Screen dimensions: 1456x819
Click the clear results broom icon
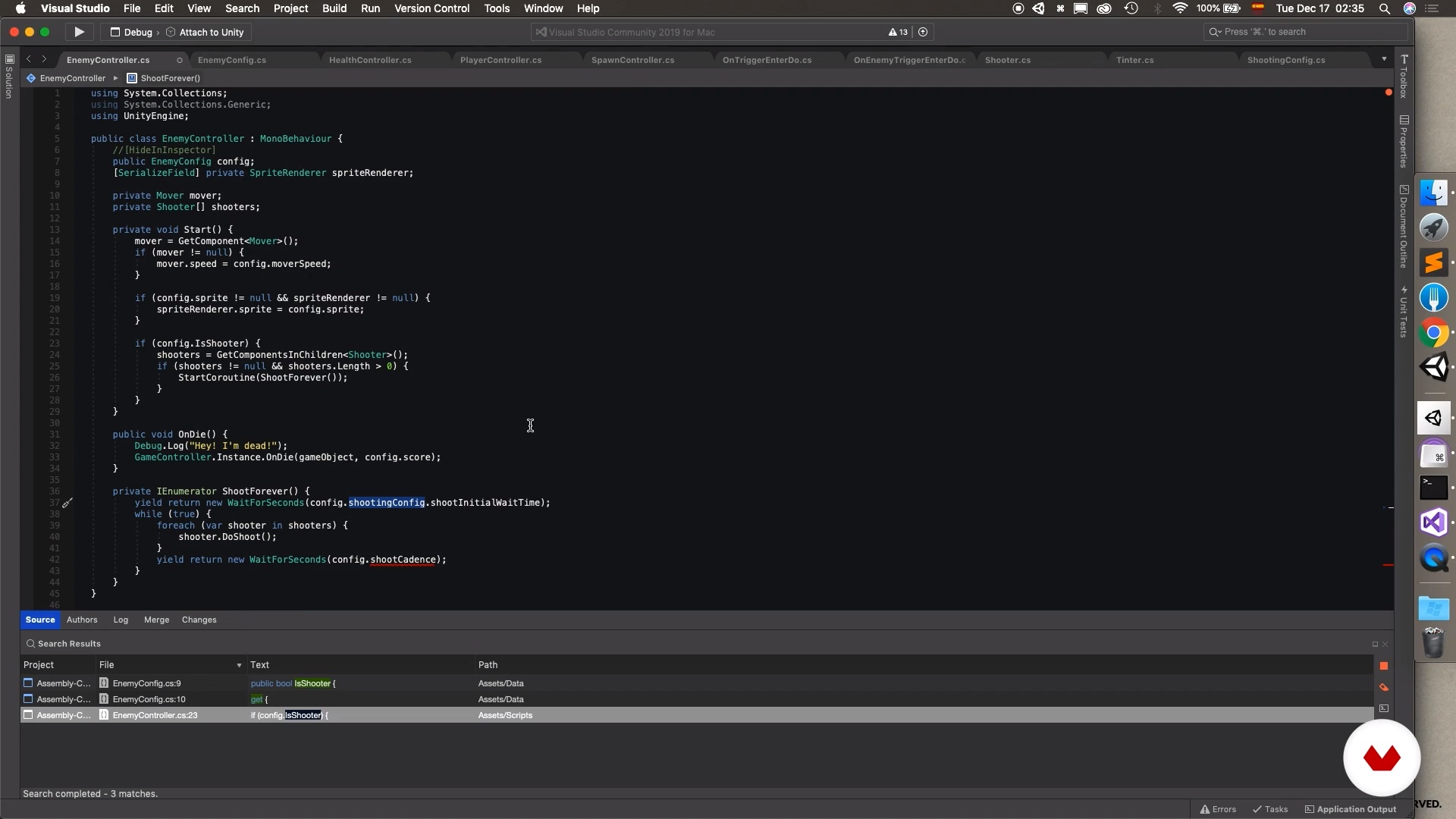click(x=1383, y=687)
